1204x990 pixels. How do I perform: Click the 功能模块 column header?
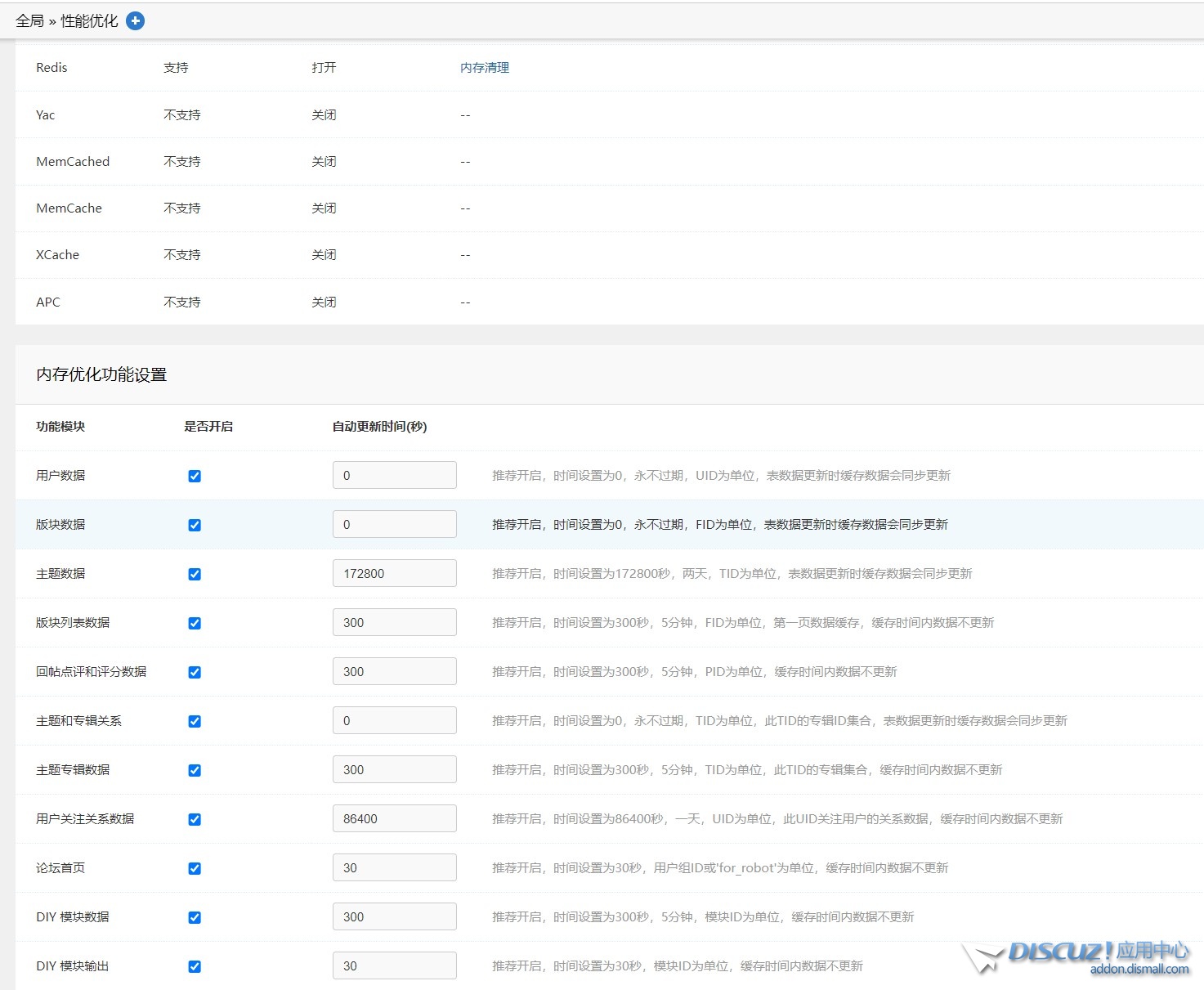click(60, 427)
